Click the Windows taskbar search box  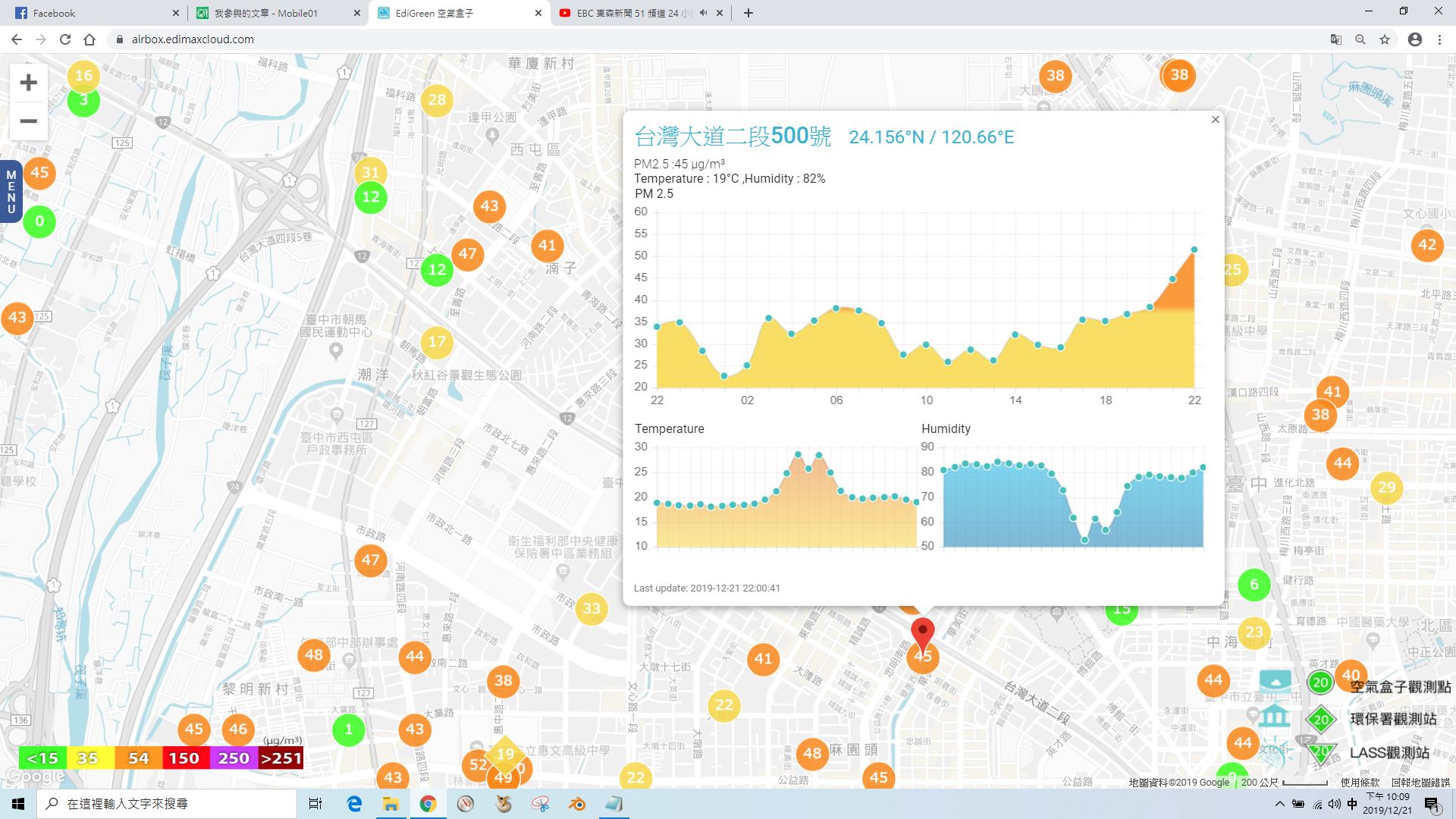[x=167, y=804]
